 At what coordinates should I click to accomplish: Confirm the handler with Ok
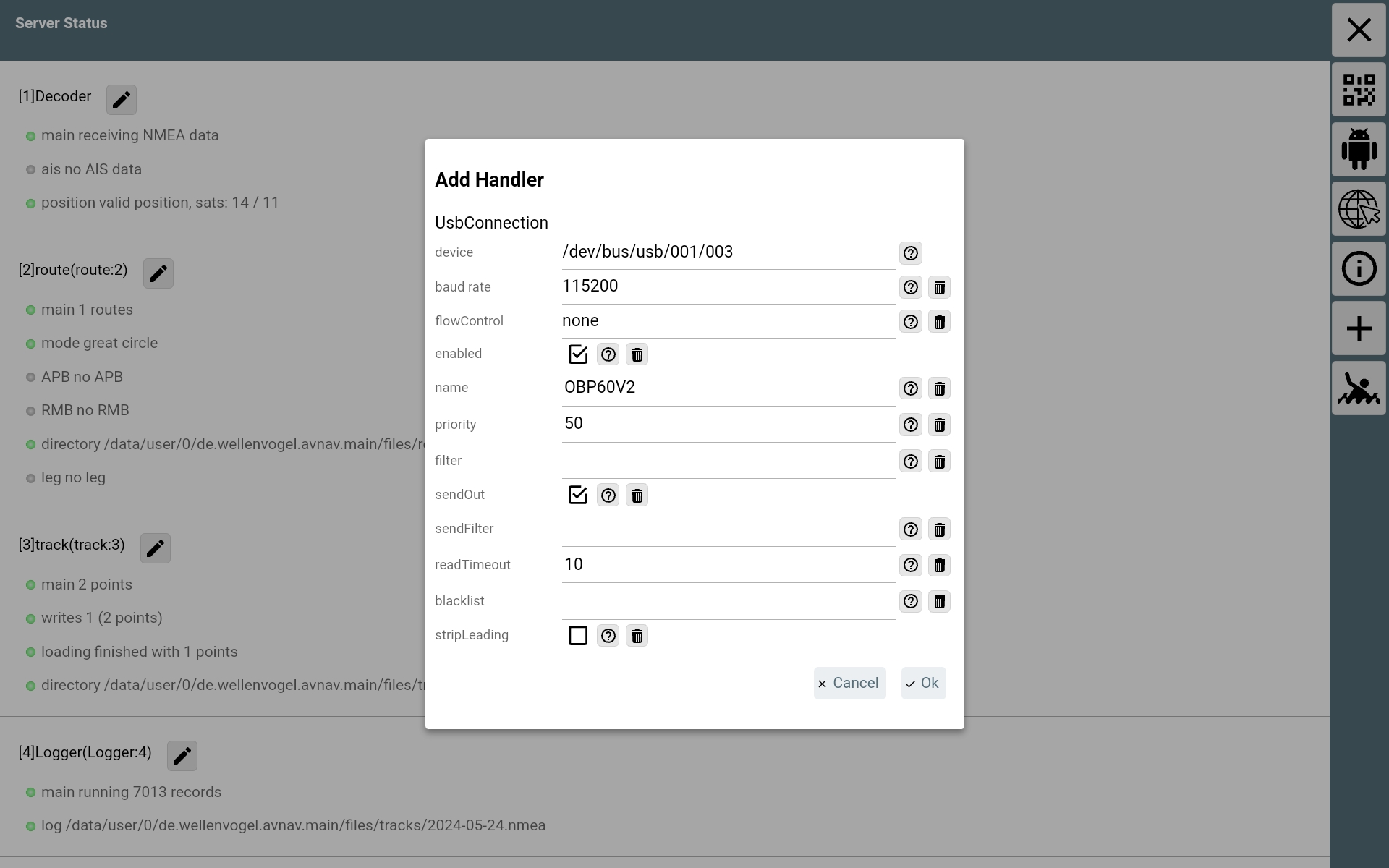pyautogui.click(x=923, y=683)
